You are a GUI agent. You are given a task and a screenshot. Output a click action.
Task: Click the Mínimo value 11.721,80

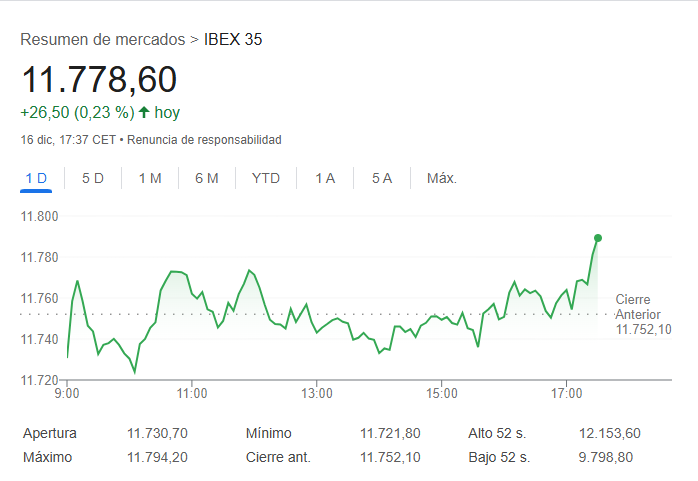390,433
